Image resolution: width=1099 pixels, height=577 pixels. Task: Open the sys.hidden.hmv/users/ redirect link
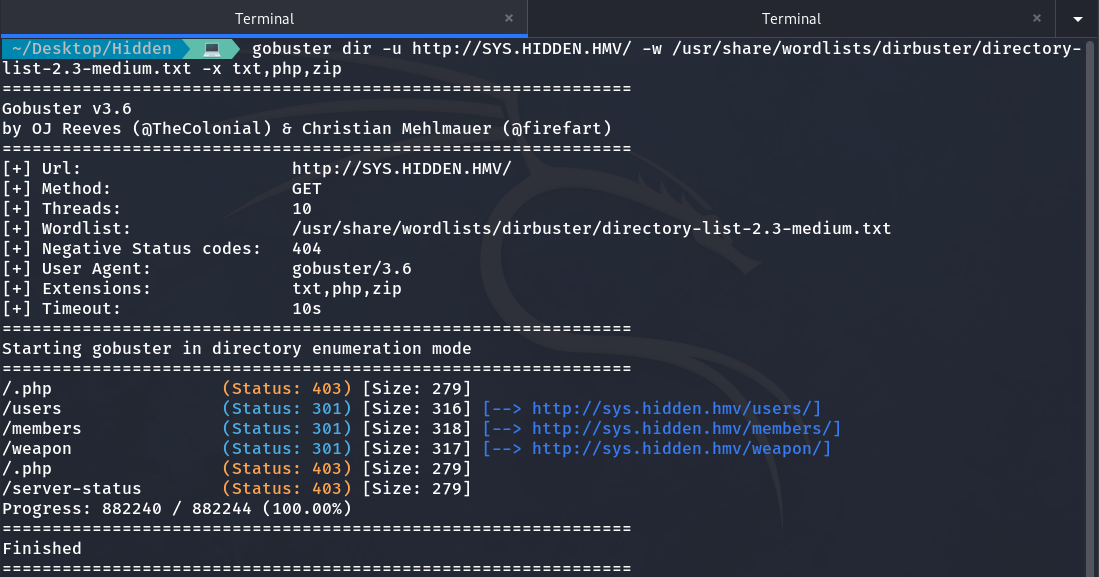pyautogui.click(x=676, y=408)
